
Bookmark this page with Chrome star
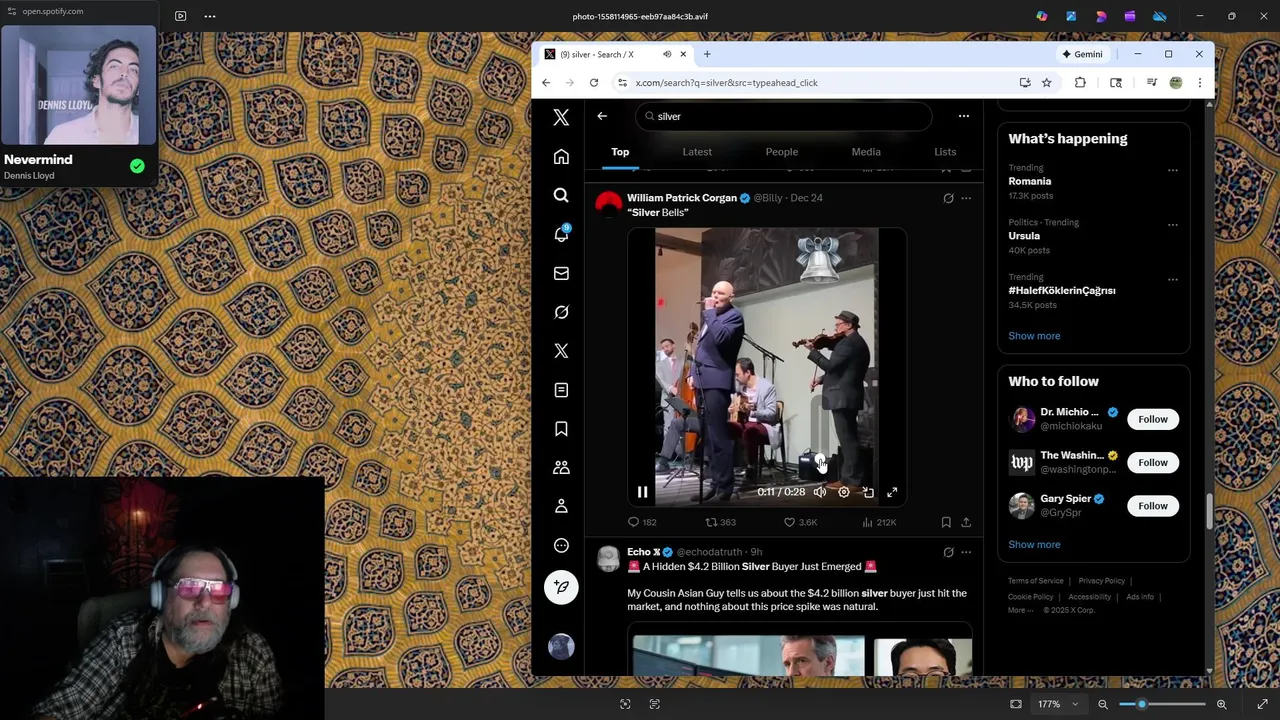click(1047, 83)
